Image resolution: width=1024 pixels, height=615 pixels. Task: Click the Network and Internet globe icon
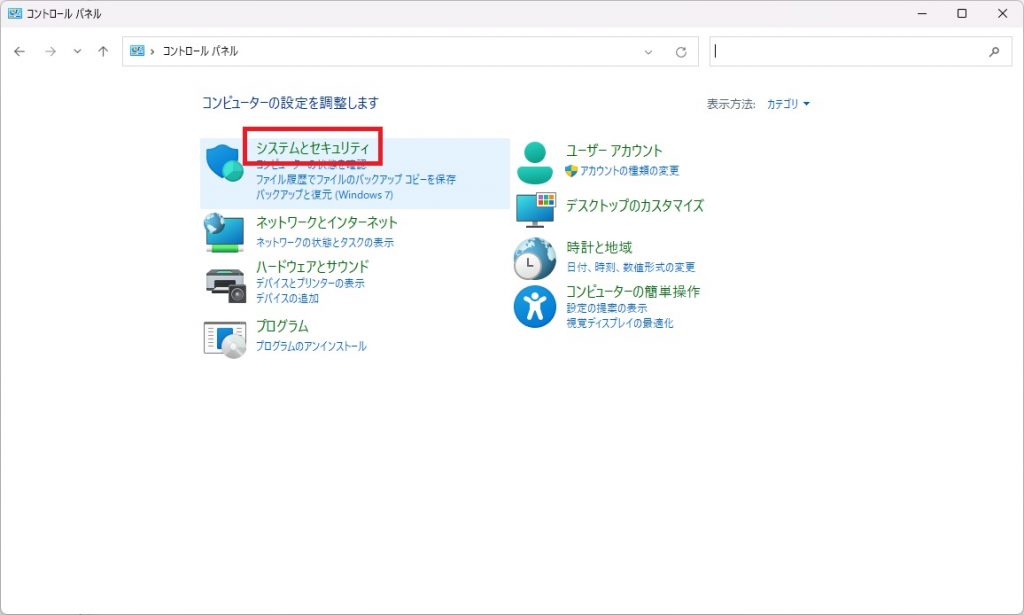[x=225, y=232]
